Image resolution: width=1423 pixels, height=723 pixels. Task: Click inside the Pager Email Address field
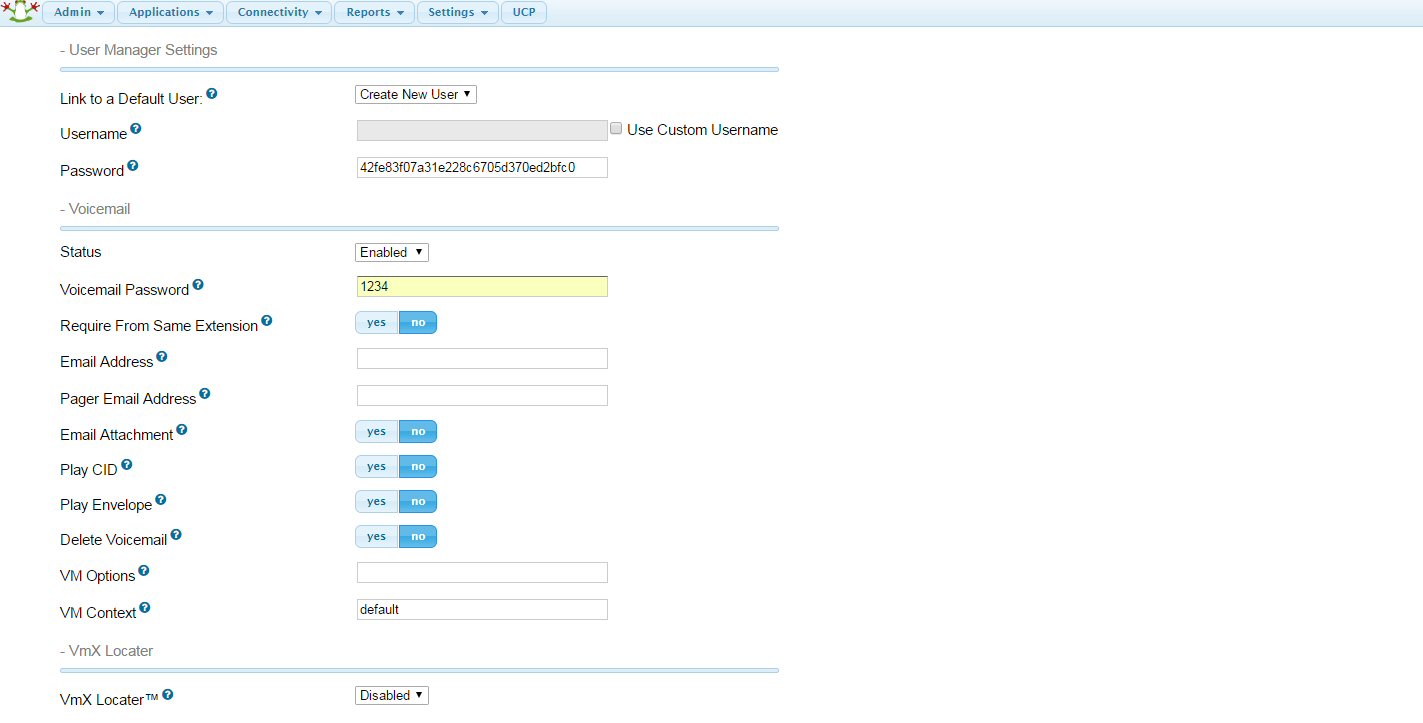[x=481, y=394]
